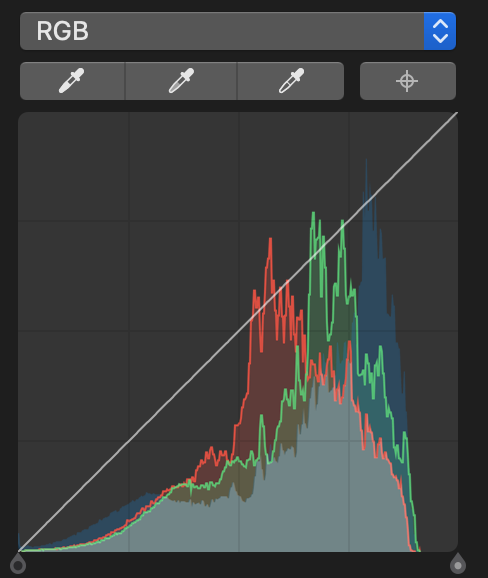488x578 pixels.
Task: Activate the crosshair add-point tool
Action: (x=408, y=81)
